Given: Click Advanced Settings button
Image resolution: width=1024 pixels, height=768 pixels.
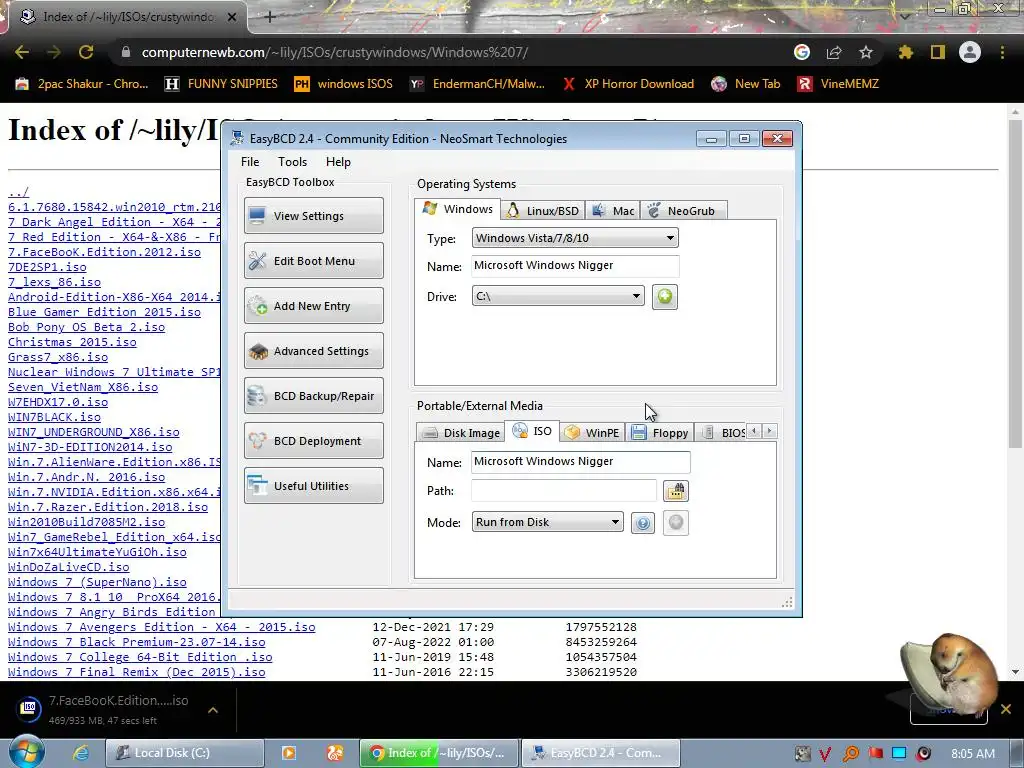Looking at the screenshot, I should (x=313, y=351).
